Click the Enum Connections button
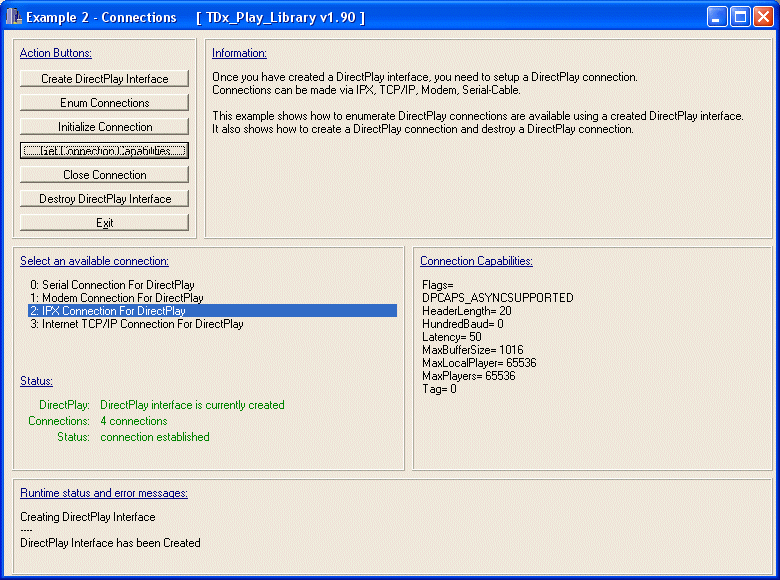 pos(104,102)
